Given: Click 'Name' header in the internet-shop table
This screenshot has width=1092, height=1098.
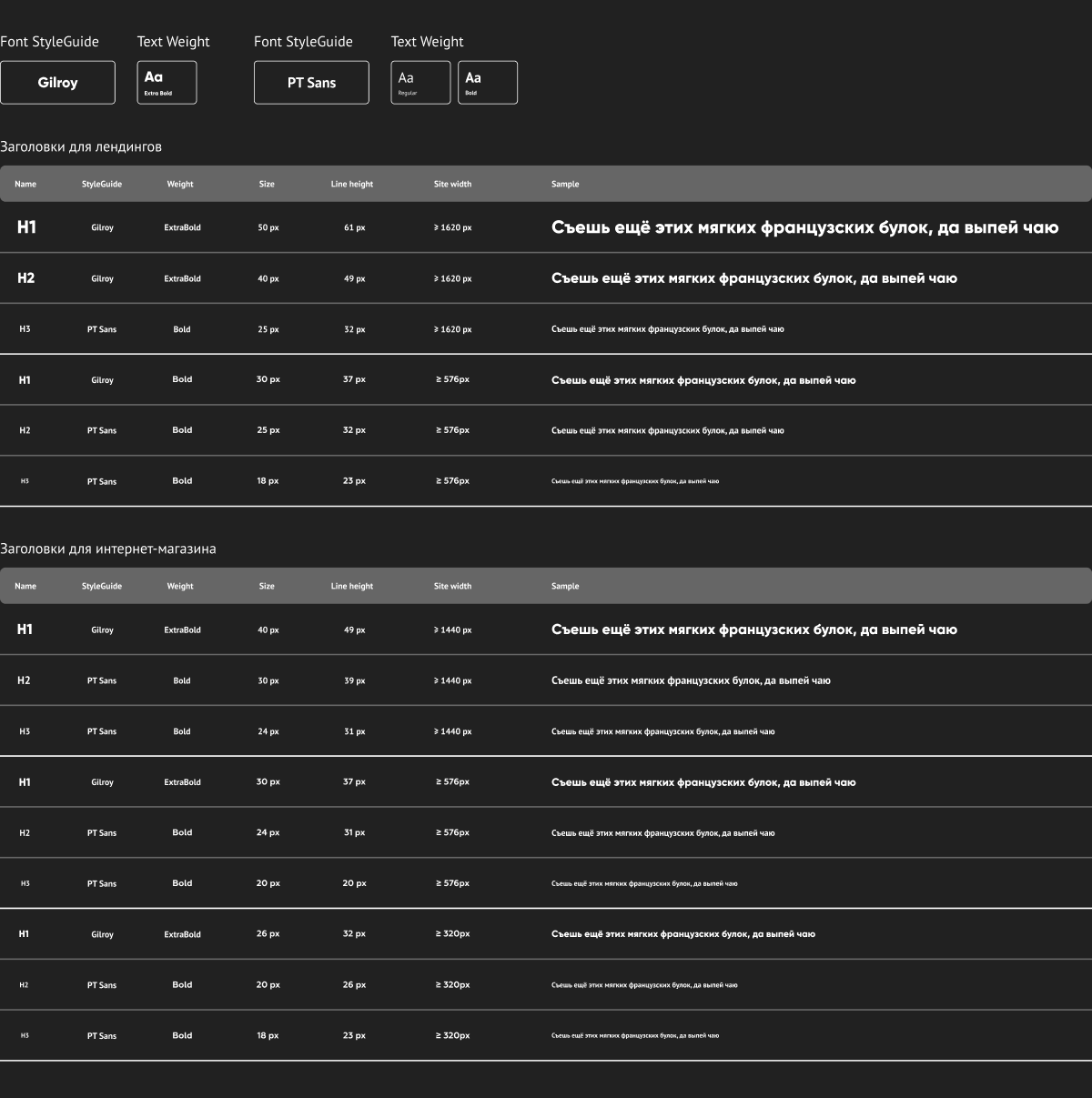Looking at the screenshot, I should pos(25,586).
